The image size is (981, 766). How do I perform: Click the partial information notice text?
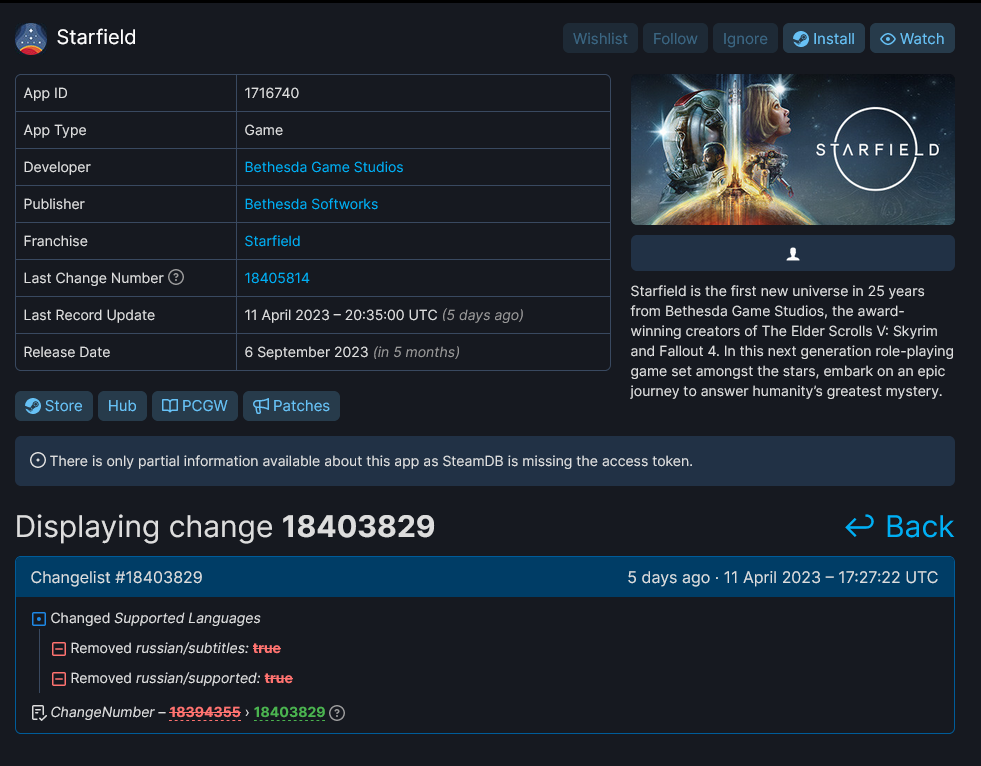point(371,461)
